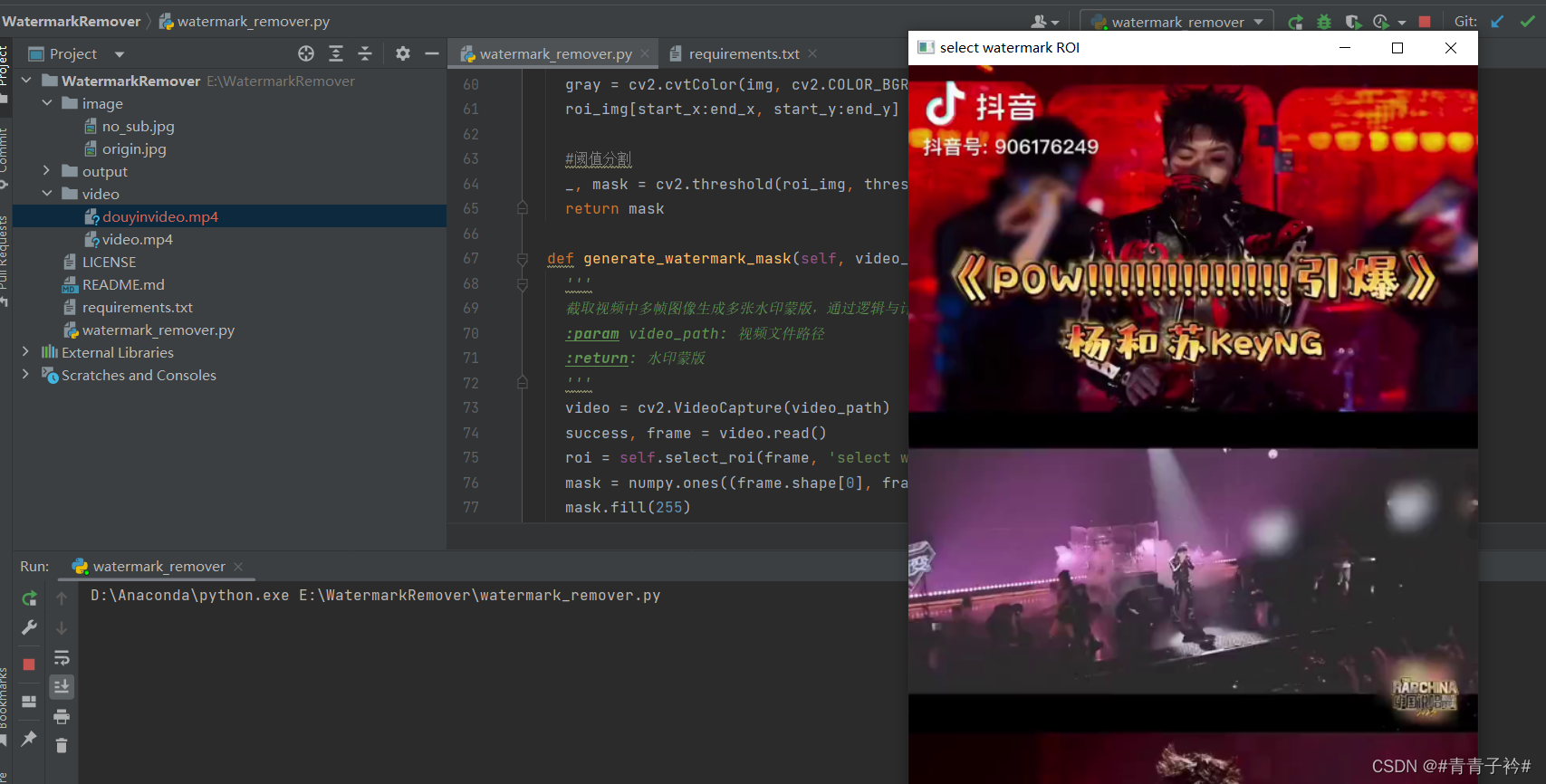Toggle soft-wrap in the Run console
Image resolution: width=1546 pixels, height=784 pixels.
(62, 657)
